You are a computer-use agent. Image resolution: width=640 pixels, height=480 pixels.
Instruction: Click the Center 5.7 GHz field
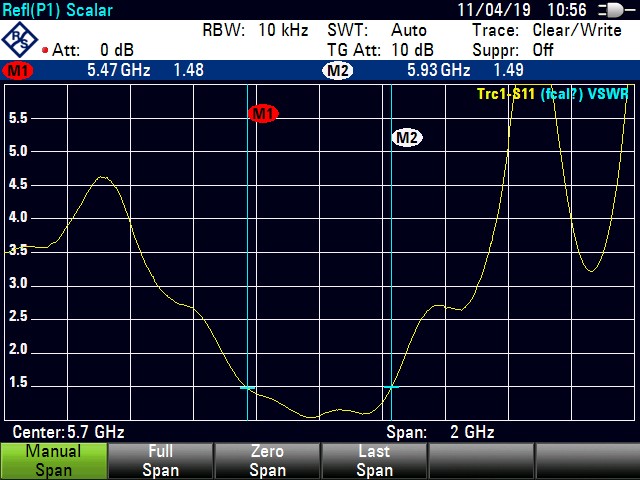point(68,433)
